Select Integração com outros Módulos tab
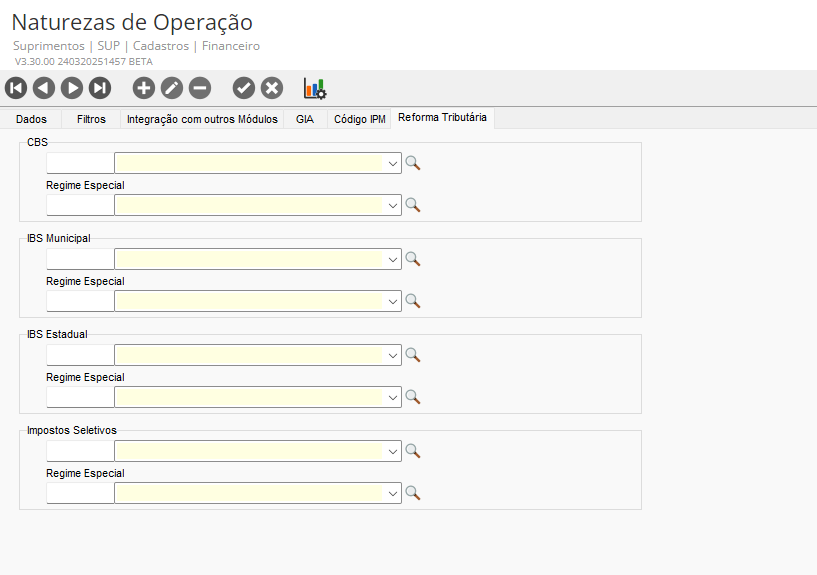This screenshot has height=575, width=817. coord(202,119)
